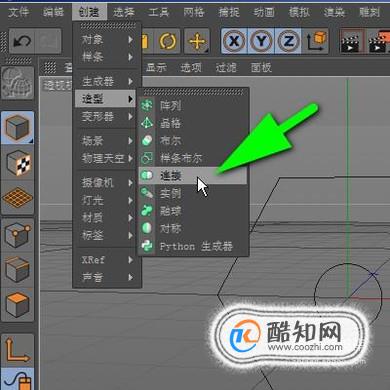
Task: Expand the 变形器 submenu
Action: (107, 117)
